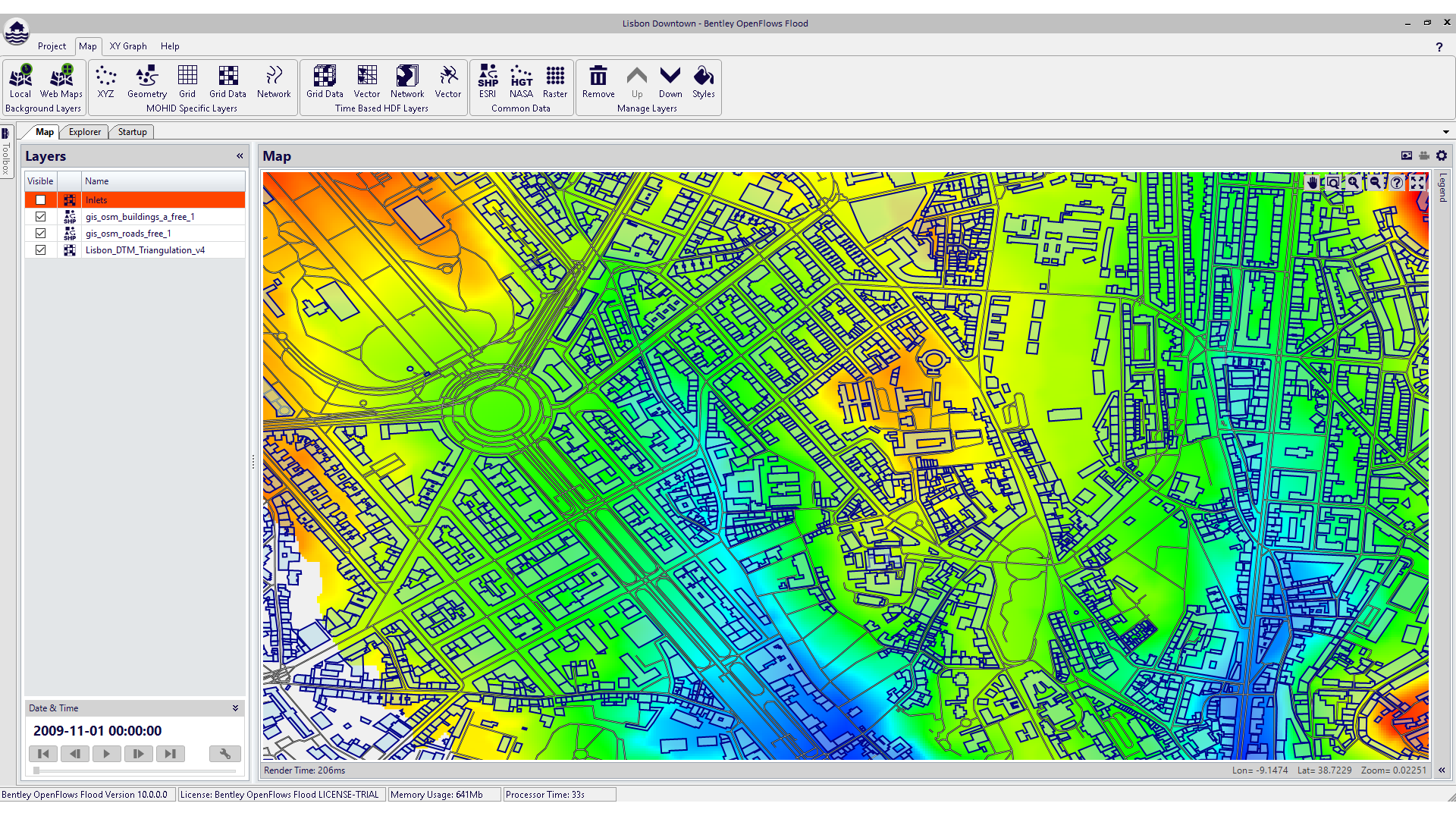Add a NASA HGT layer

pyautogui.click(x=521, y=82)
